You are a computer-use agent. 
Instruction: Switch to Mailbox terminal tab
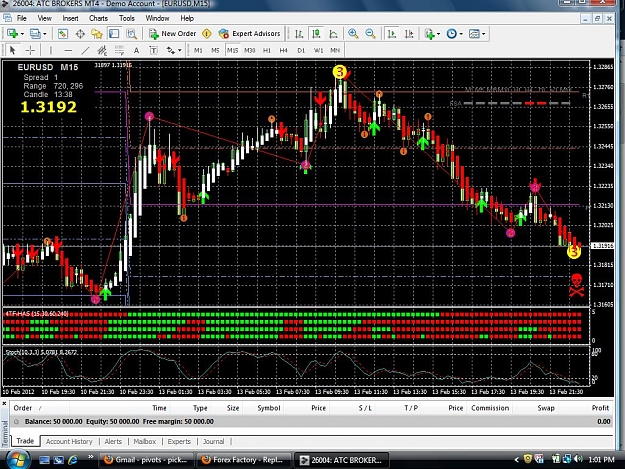tap(145, 442)
